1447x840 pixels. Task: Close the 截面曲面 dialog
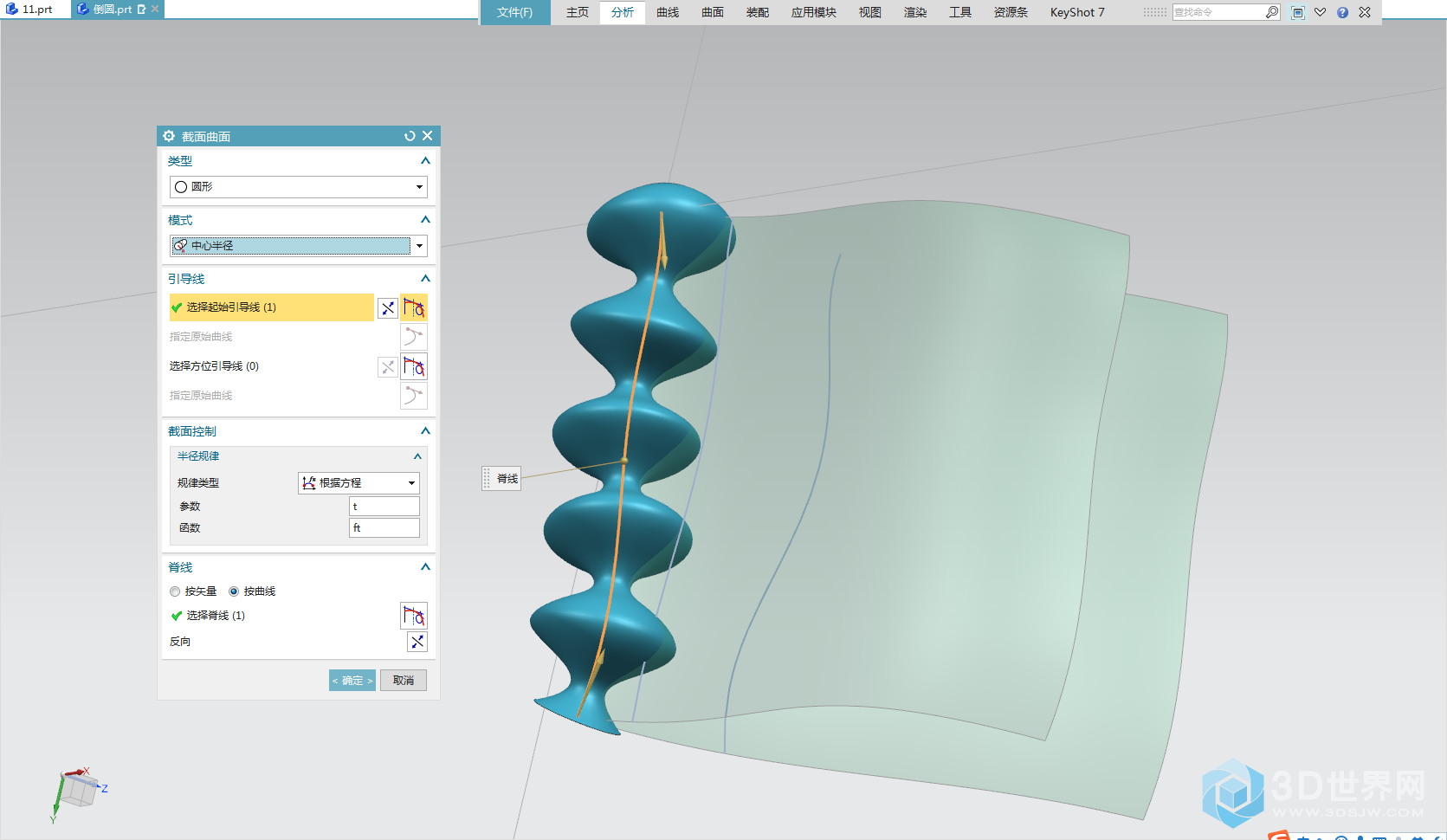click(427, 136)
